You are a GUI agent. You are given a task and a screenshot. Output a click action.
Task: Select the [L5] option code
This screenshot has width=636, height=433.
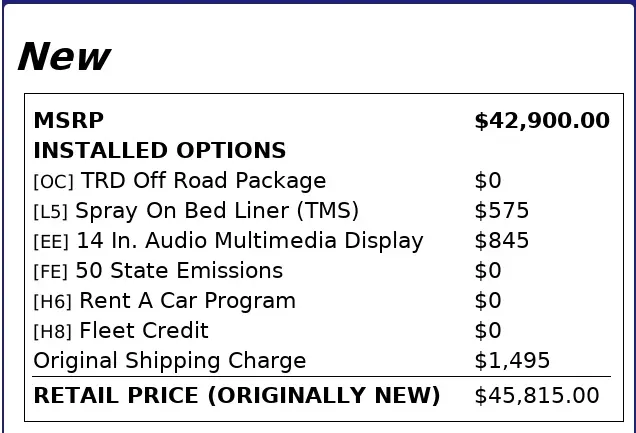point(51,212)
